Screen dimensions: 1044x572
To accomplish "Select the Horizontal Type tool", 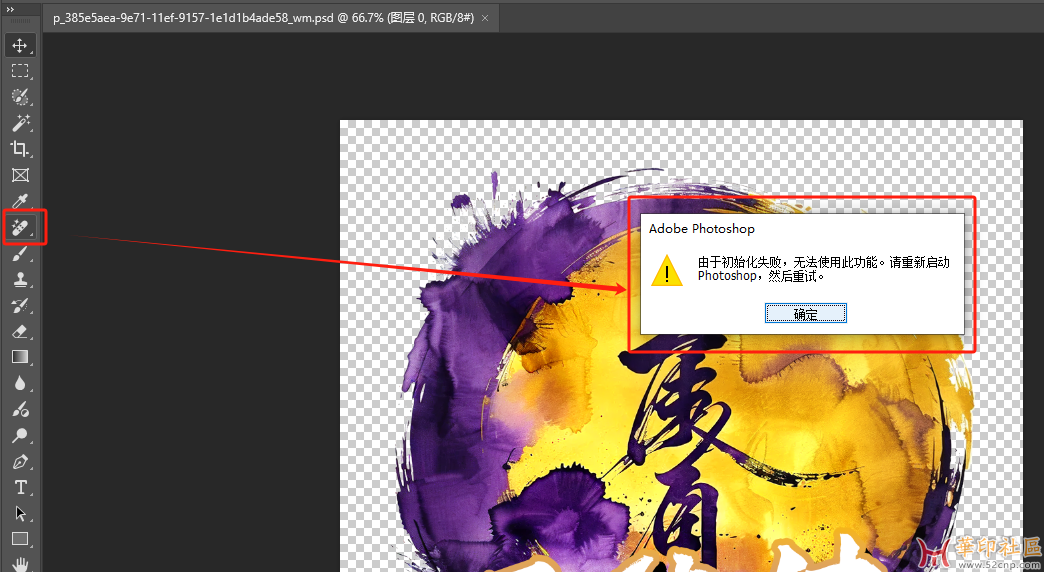I will pyautogui.click(x=20, y=487).
